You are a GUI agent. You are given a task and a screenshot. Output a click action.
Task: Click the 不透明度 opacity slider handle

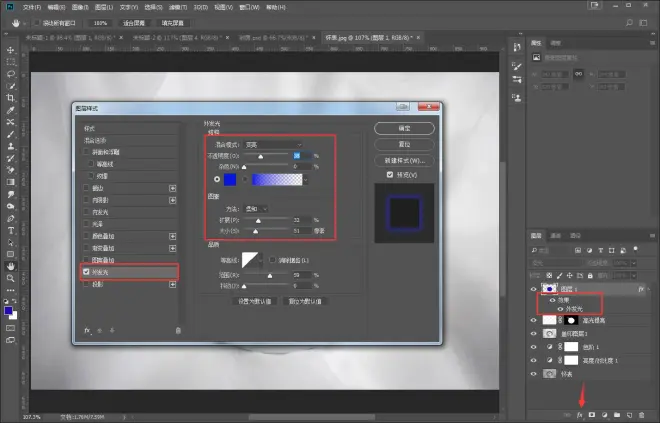coord(261,157)
